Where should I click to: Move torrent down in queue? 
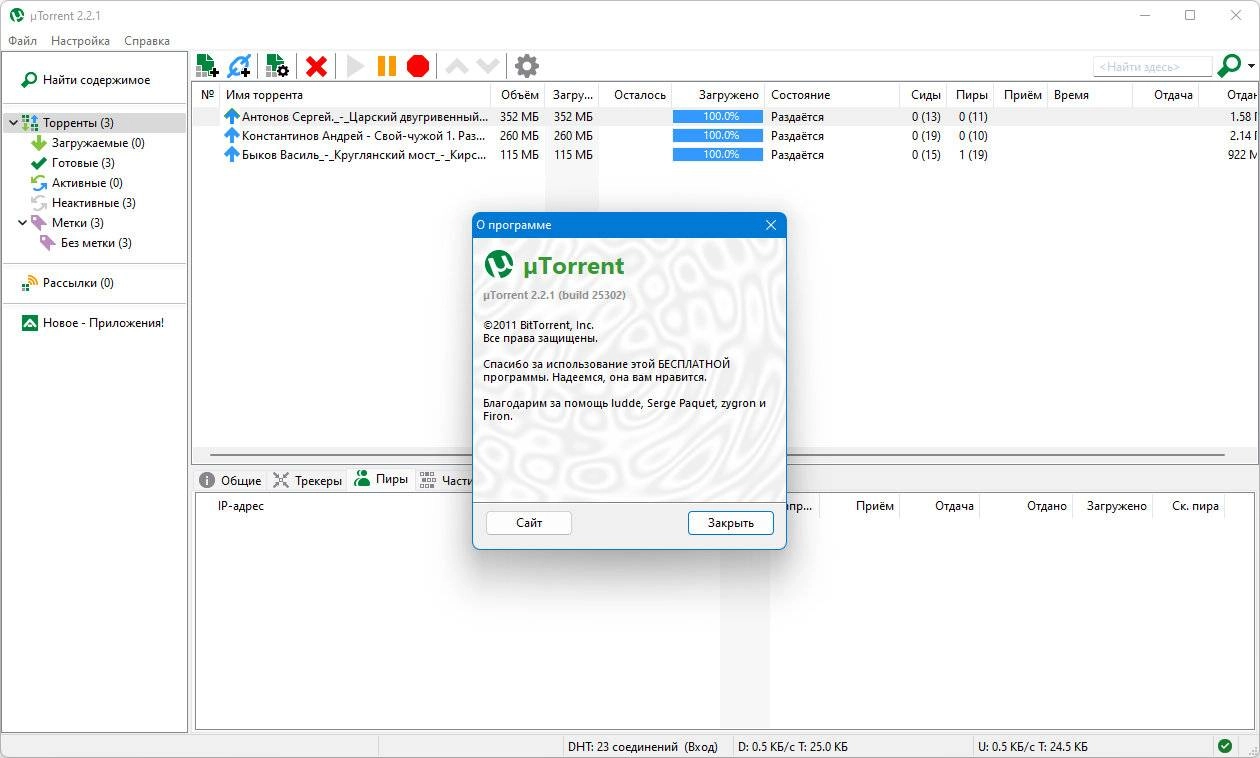pos(487,66)
